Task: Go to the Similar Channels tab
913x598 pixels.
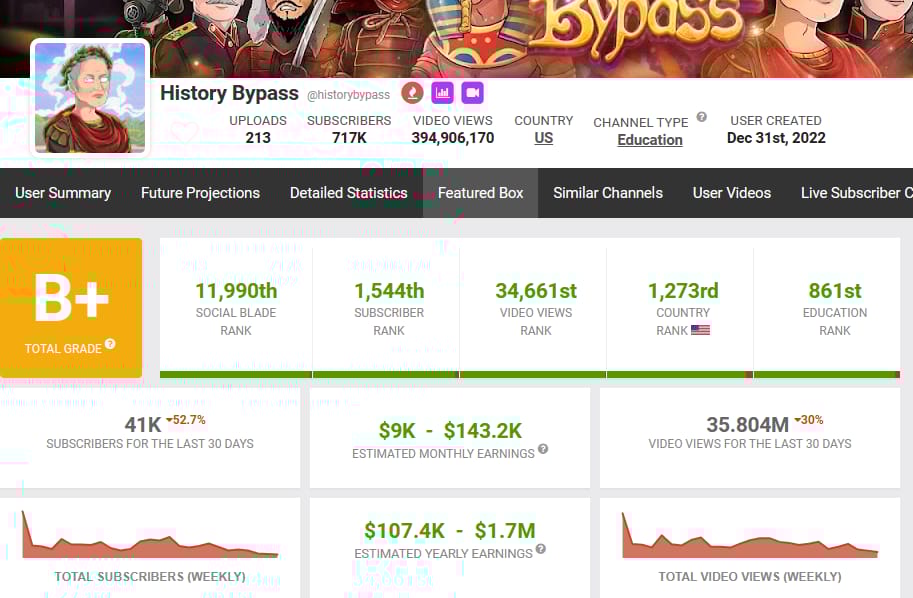Action: tap(608, 193)
